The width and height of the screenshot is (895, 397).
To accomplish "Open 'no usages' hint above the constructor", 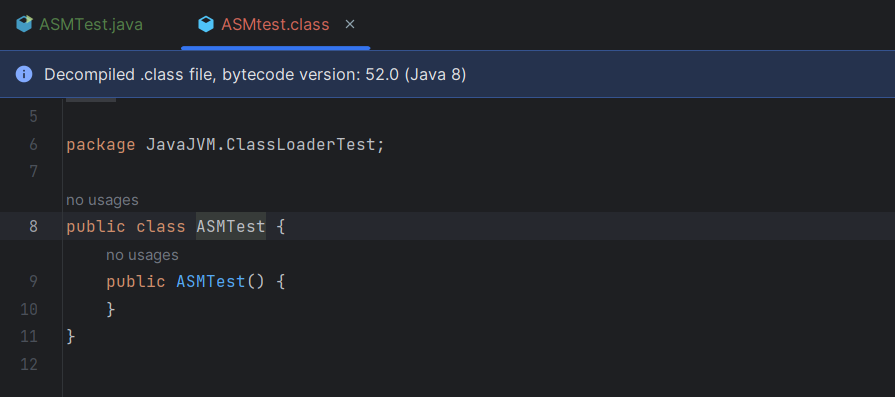I will [x=142, y=255].
